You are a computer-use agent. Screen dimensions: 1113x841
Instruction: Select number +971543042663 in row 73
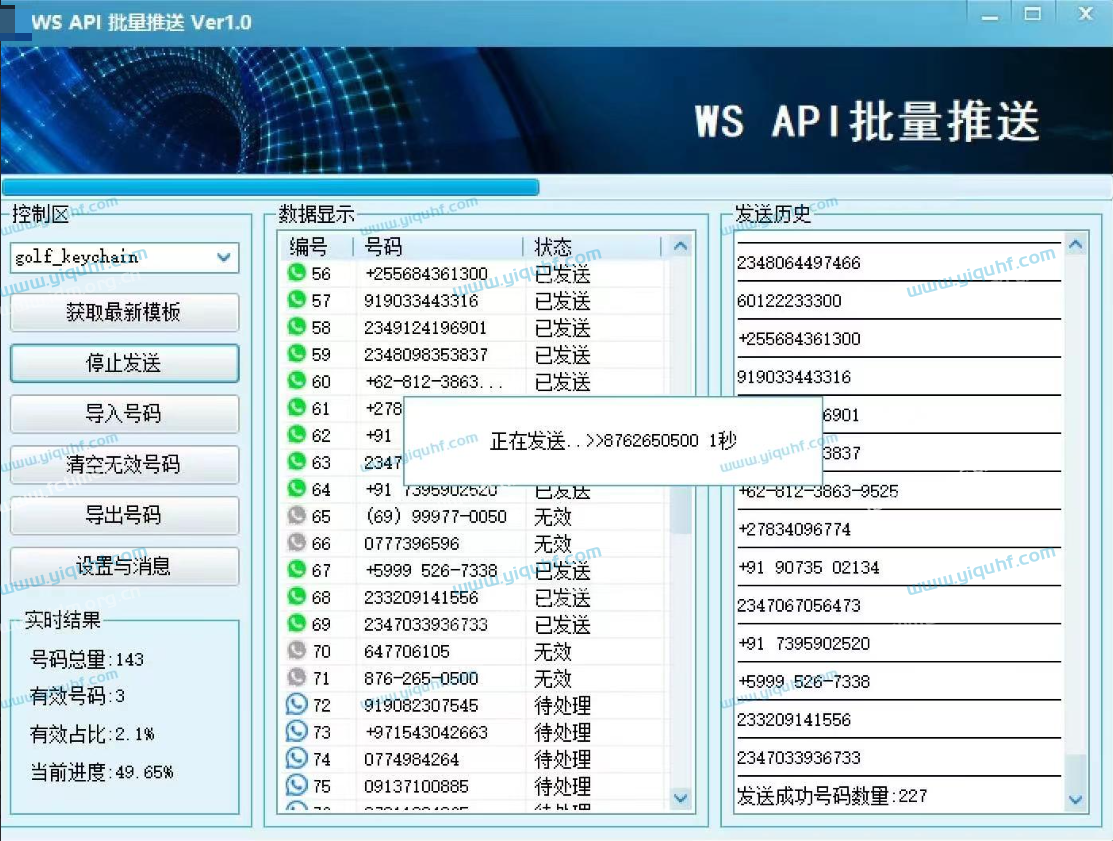(426, 732)
